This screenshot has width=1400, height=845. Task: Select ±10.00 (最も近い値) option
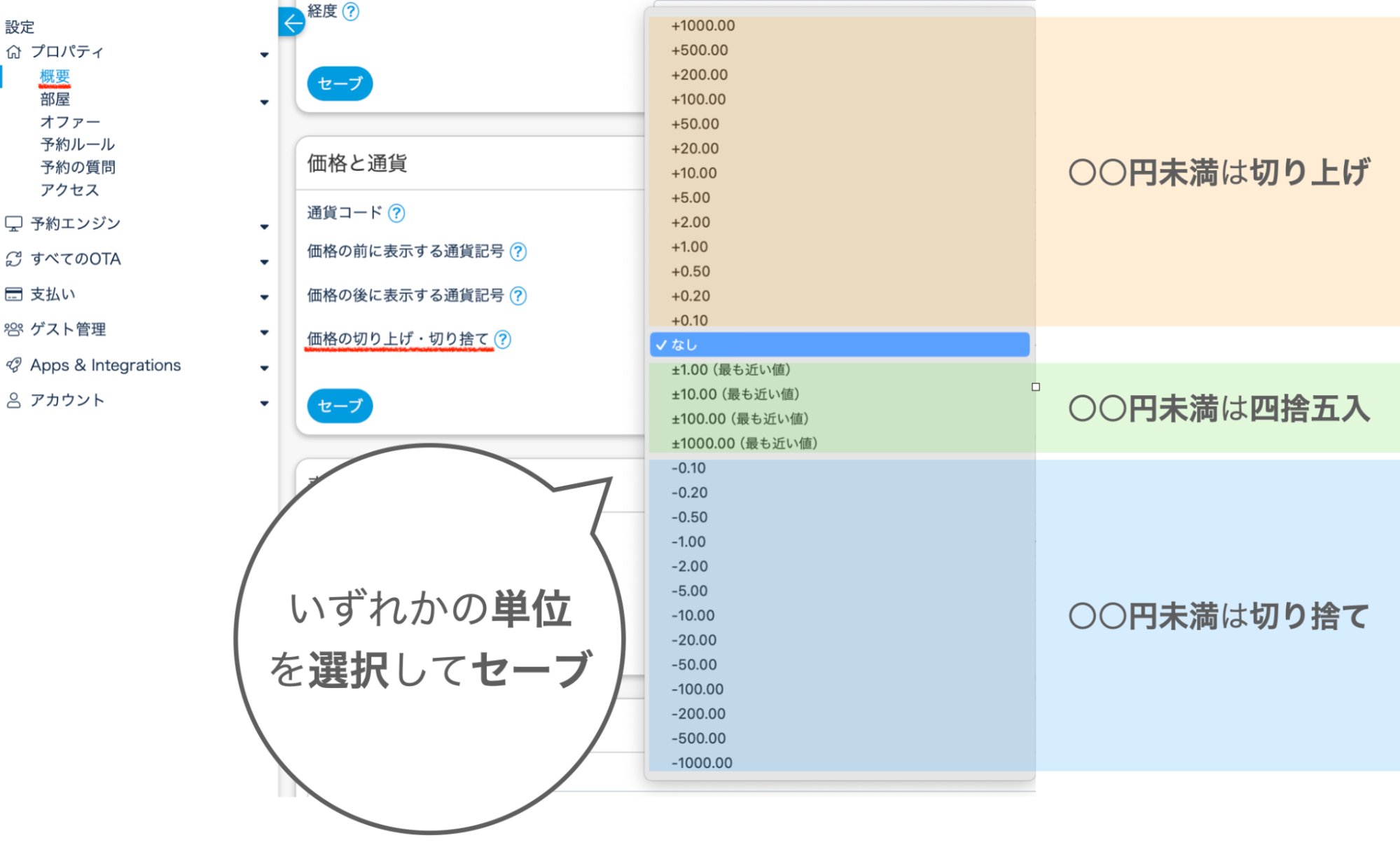pyautogui.click(x=735, y=394)
